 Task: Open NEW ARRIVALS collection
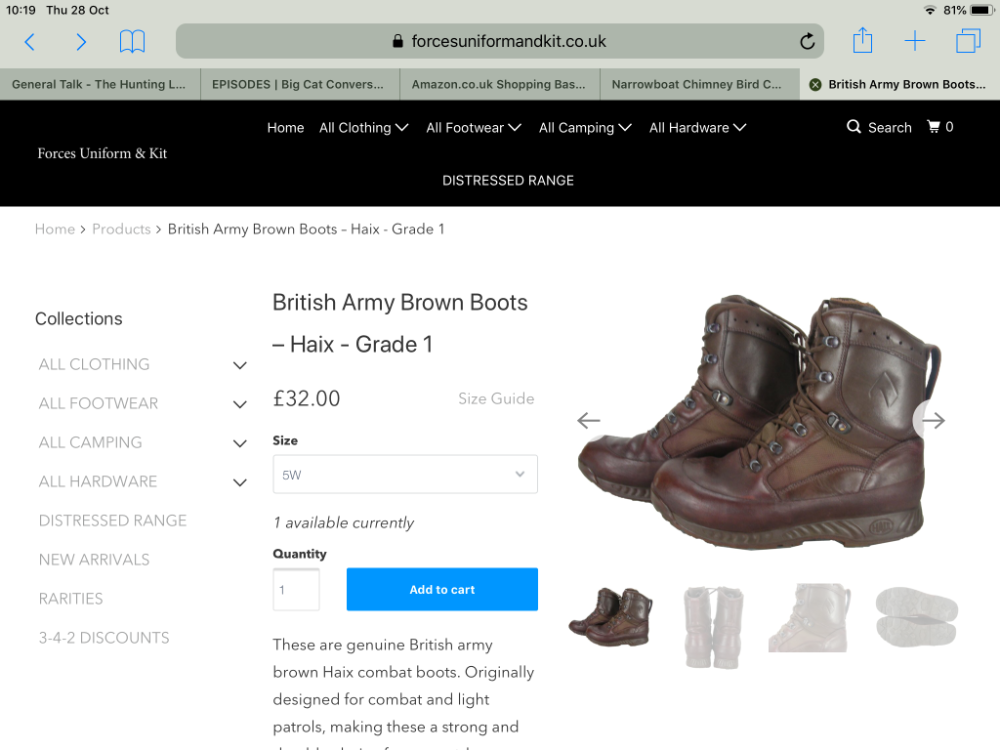(94, 559)
